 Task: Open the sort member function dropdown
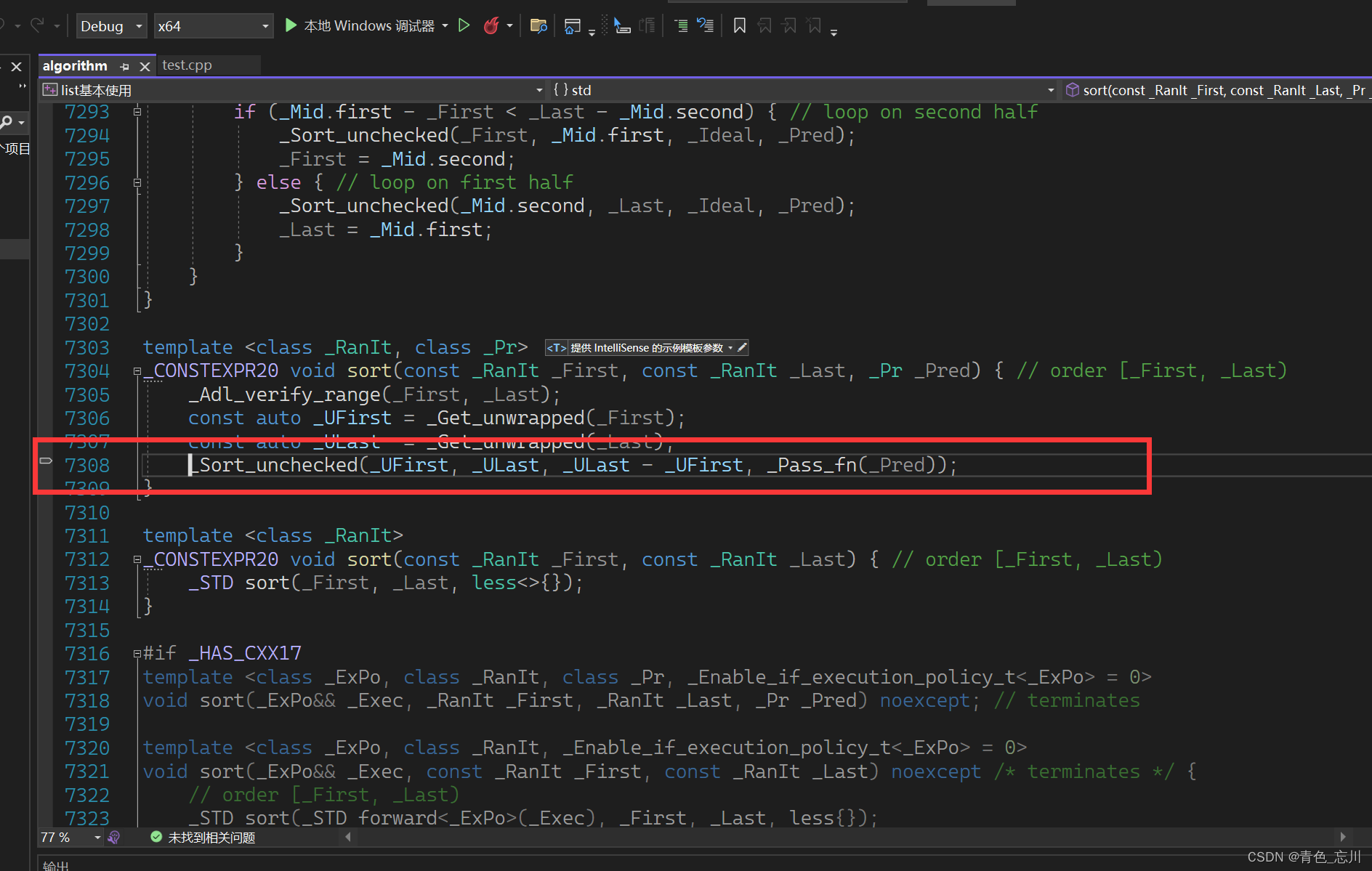pos(1216,90)
